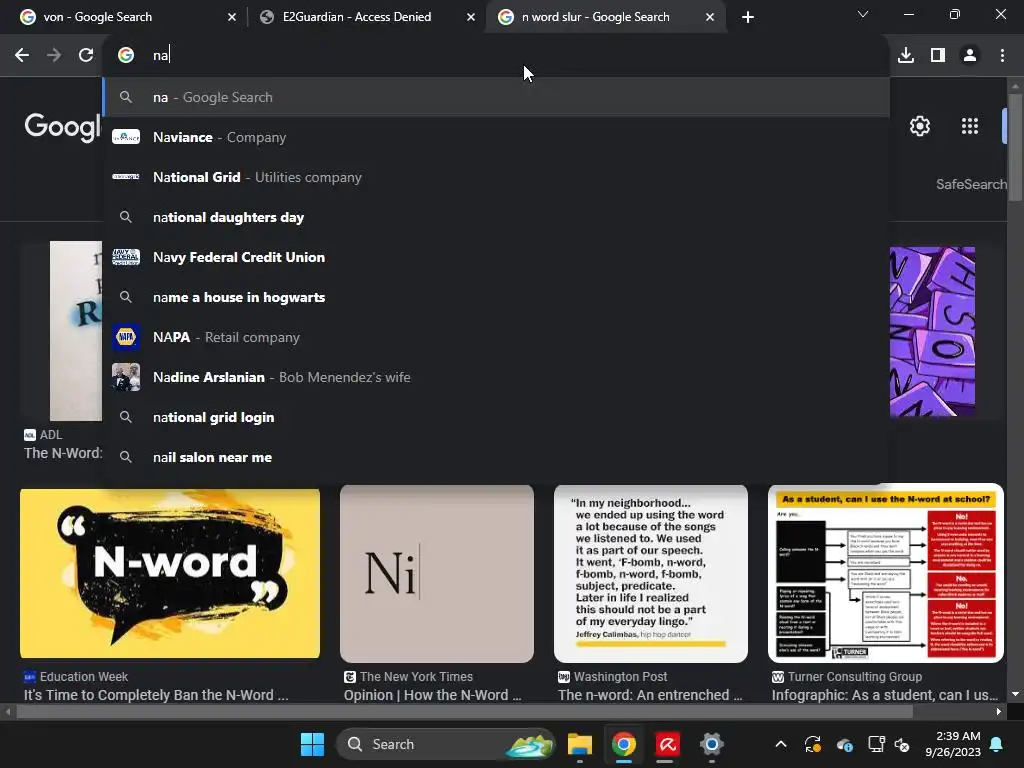This screenshot has width=1024, height=768.
Task: Open a new tab with plus button
Action: point(748,18)
